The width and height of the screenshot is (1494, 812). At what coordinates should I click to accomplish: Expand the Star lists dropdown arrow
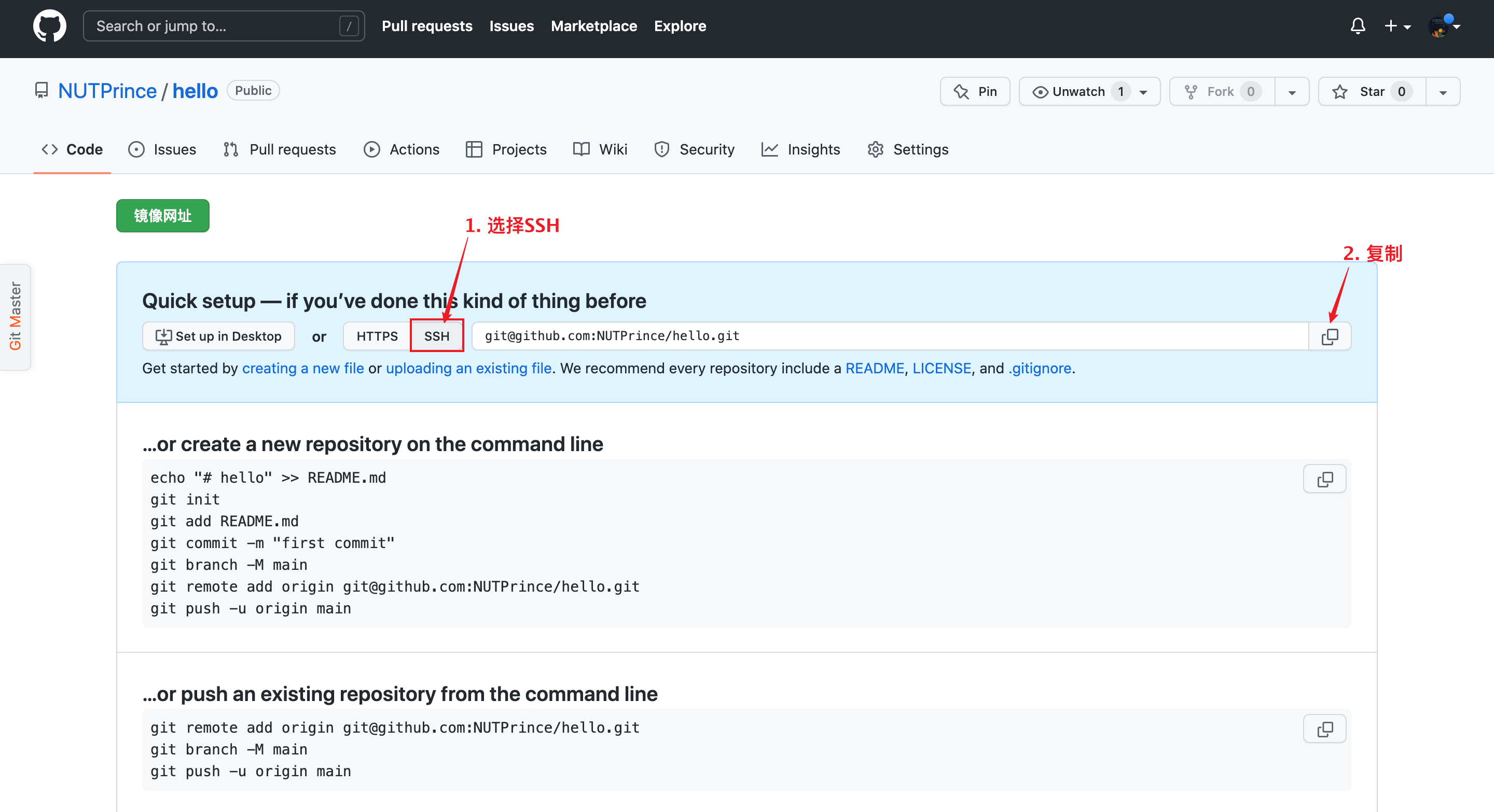[x=1442, y=92]
